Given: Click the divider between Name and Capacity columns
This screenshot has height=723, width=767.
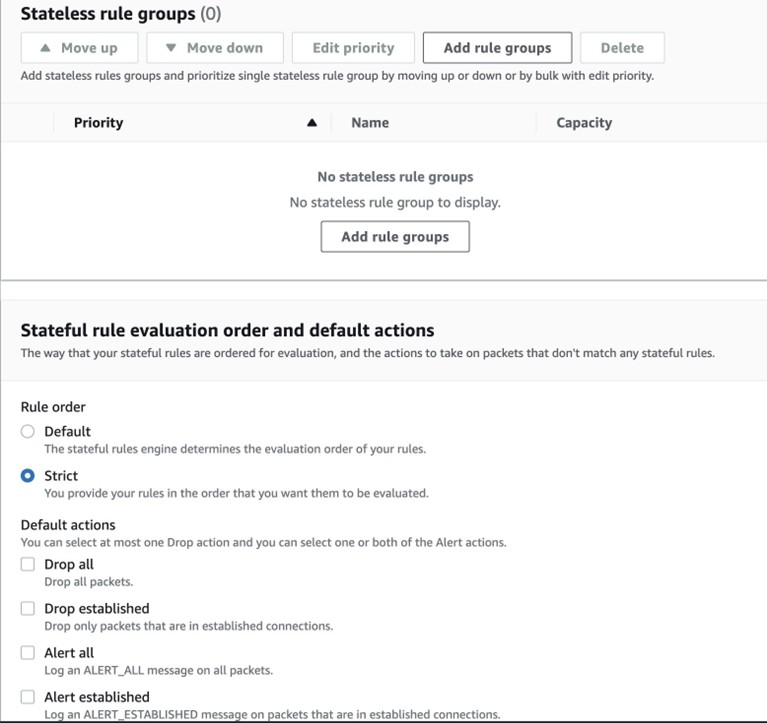Looking at the screenshot, I should (537, 123).
